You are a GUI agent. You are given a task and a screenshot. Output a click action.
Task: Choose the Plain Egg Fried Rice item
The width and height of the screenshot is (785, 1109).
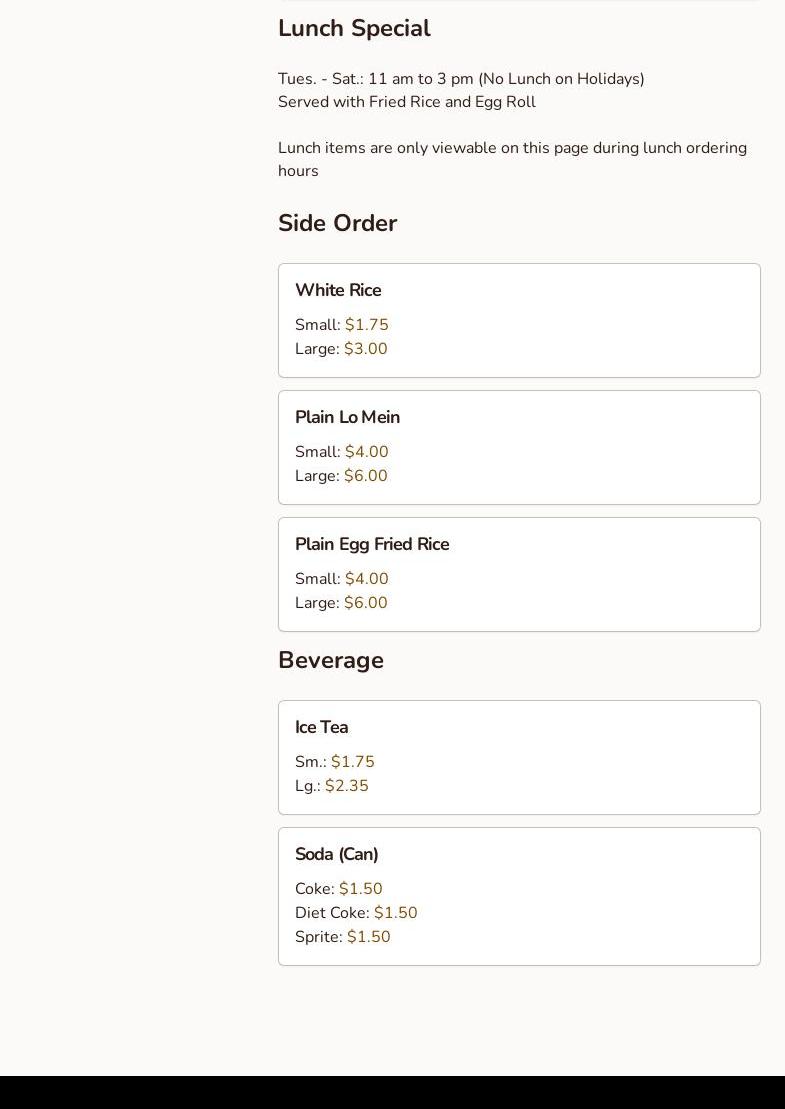[372, 544]
